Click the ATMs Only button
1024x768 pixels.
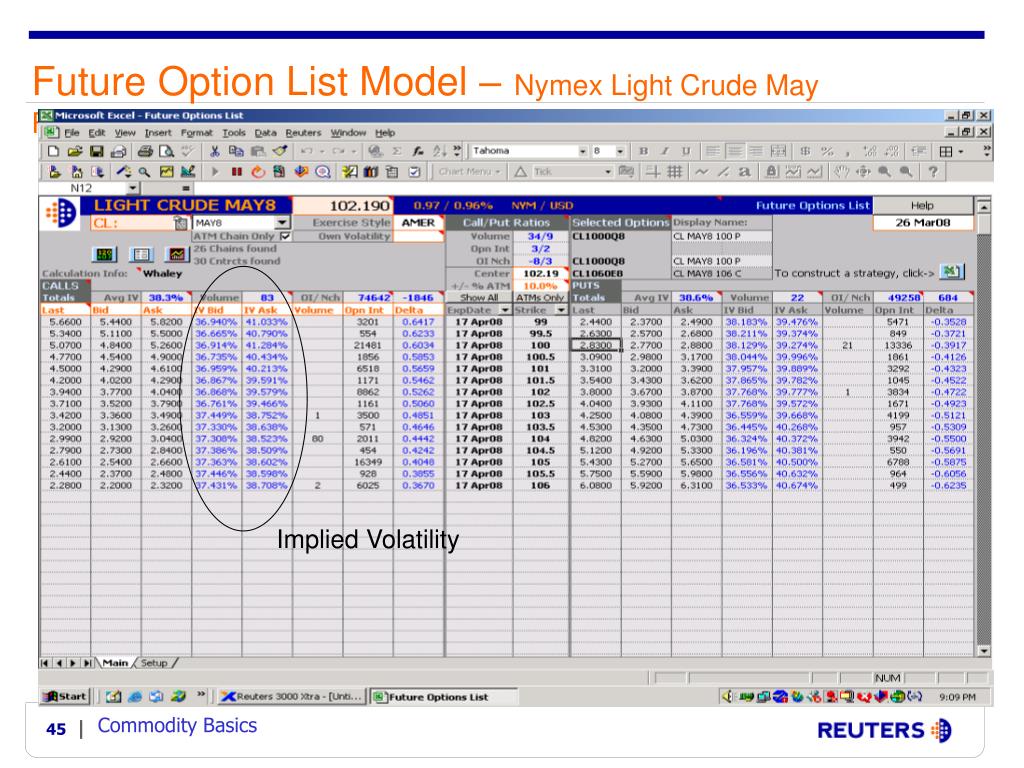coord(540,298)
